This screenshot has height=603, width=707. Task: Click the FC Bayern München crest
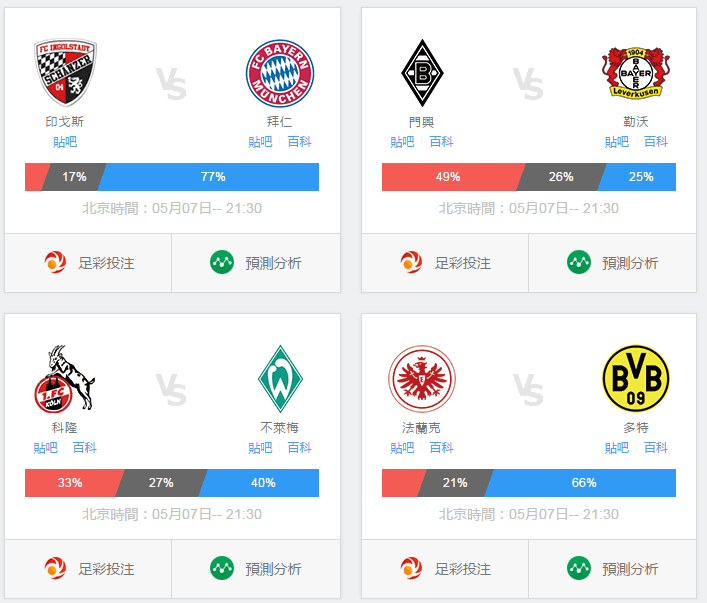click(280, 73)
